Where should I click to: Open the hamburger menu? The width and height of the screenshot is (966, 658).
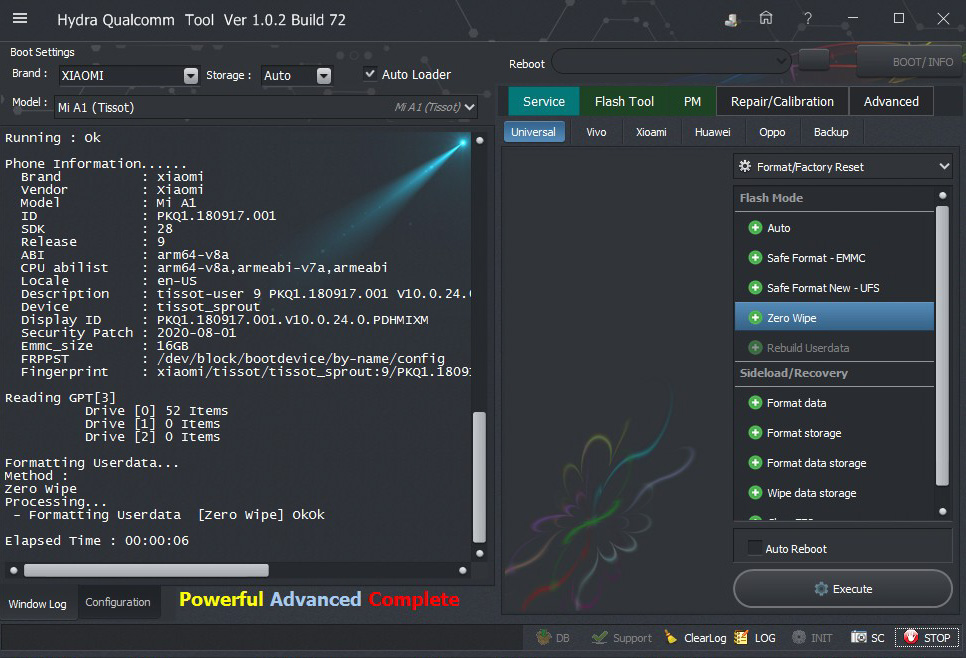click(20, 19)
